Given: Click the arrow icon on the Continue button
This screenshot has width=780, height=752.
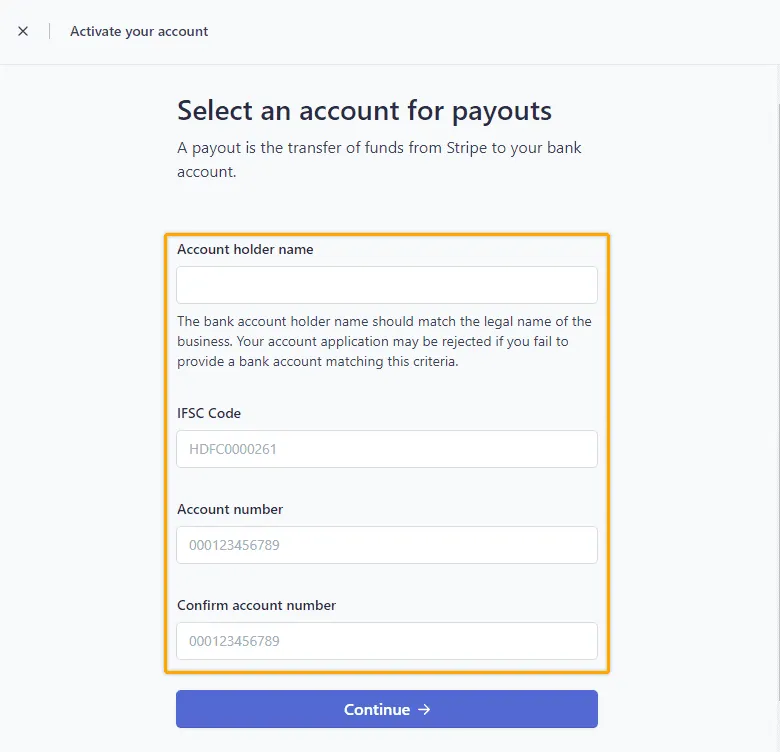Looking at the screenshot, I should click(x=424, y=709).
